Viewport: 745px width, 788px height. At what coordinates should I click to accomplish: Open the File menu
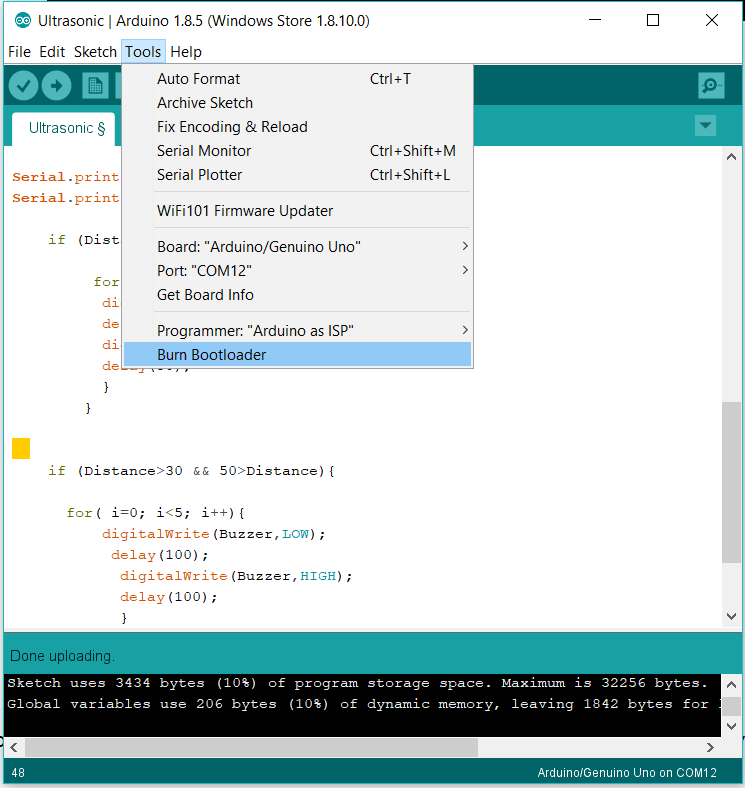20,52
